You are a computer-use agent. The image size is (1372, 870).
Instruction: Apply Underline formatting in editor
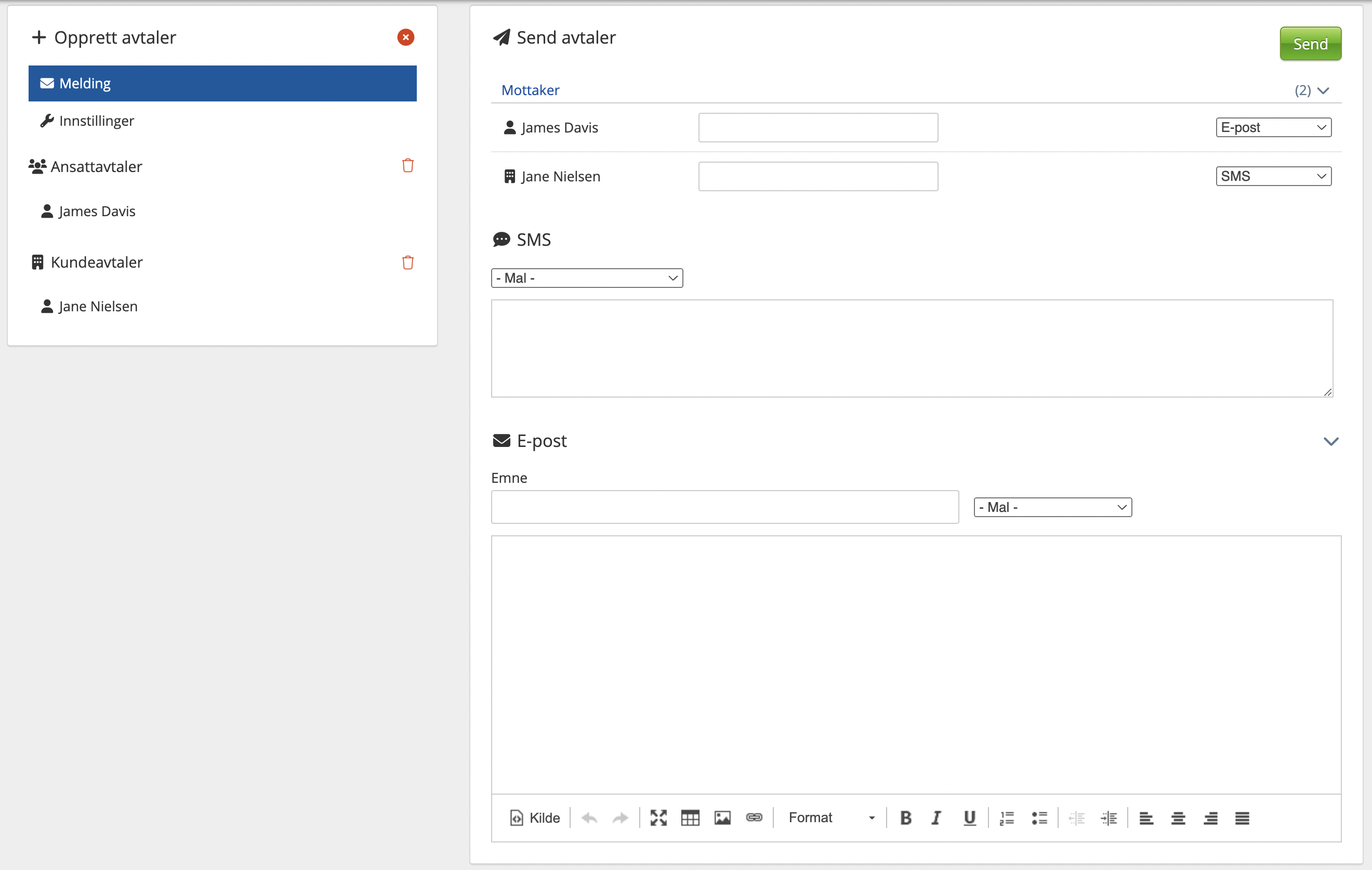969,818
